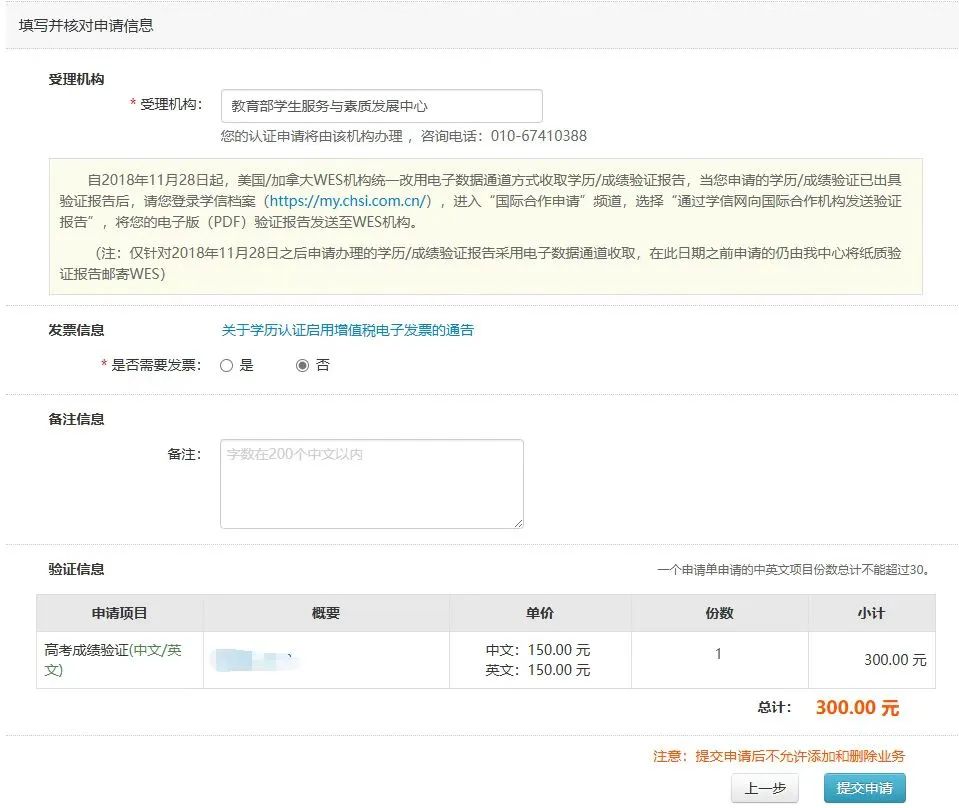Click the 概要 column header
The height and width of the screenshot is (808, 959).
point(326,613)
